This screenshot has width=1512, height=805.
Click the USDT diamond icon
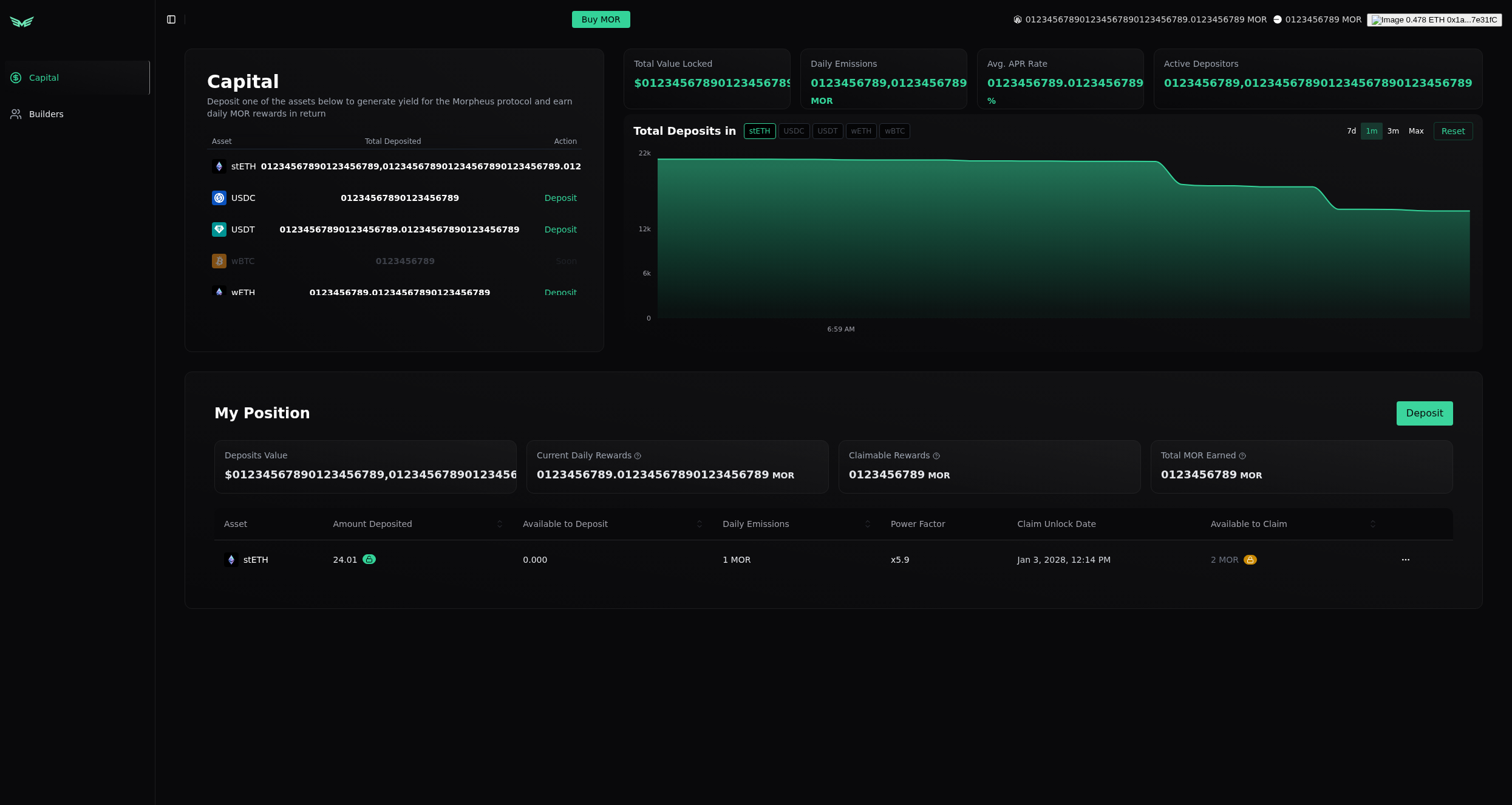pyautogui.click(x=219, y=229)
